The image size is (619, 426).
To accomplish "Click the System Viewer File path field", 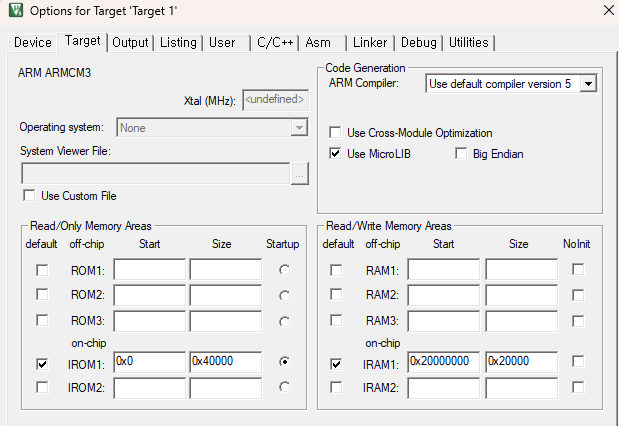I will tap(156, 173).
